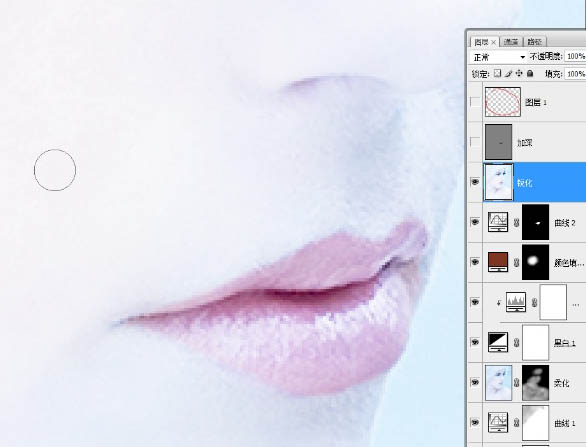Viewport: 586px width, 447px height.
Task: Open the 正常 blend mode dropdown
Action: click(499, 57)
